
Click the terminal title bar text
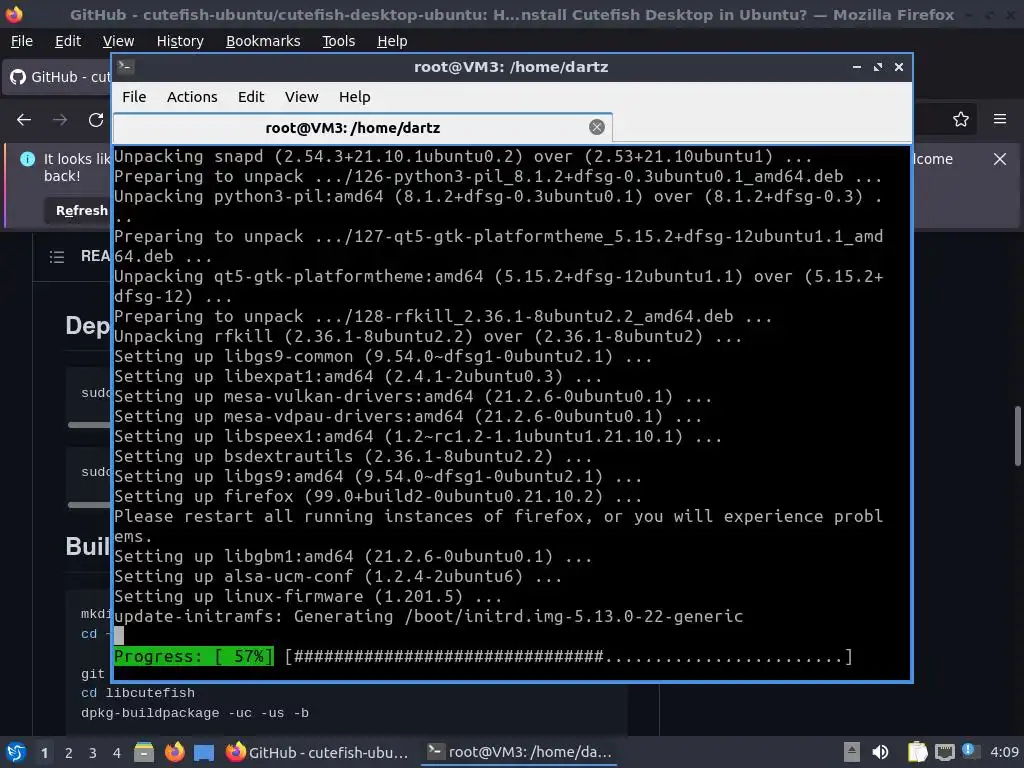pyautogui.click(x=511, y=67)
